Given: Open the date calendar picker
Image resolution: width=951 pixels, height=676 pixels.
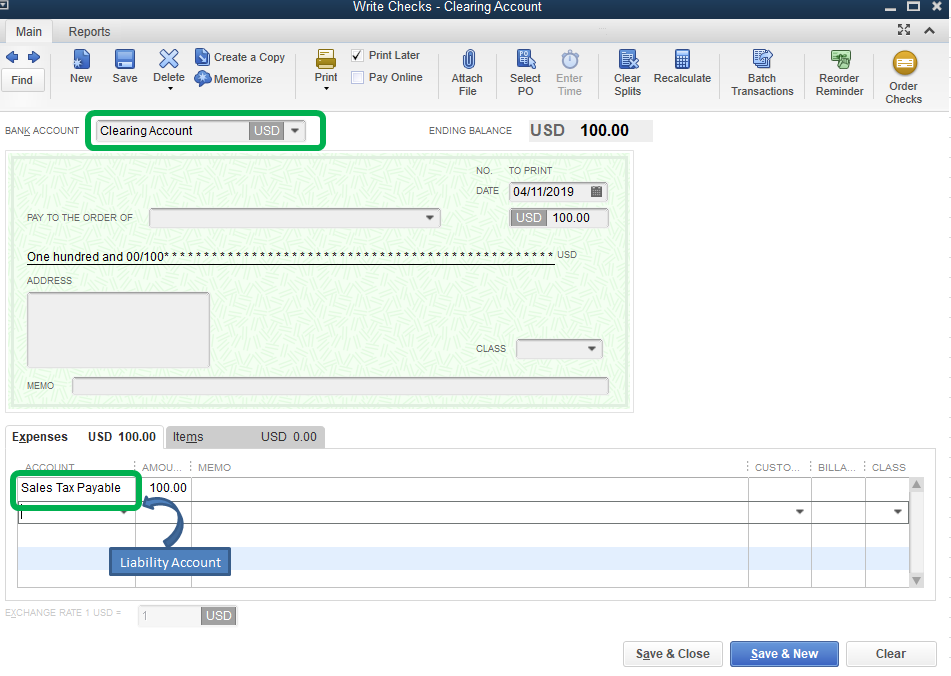Looking at the screenshot, I should [x=596, y=192].
